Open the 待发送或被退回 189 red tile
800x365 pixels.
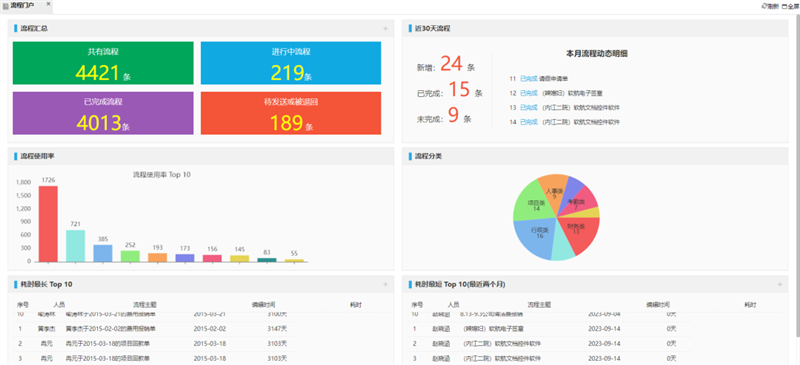pyautogui.click(x=291, y=113)
